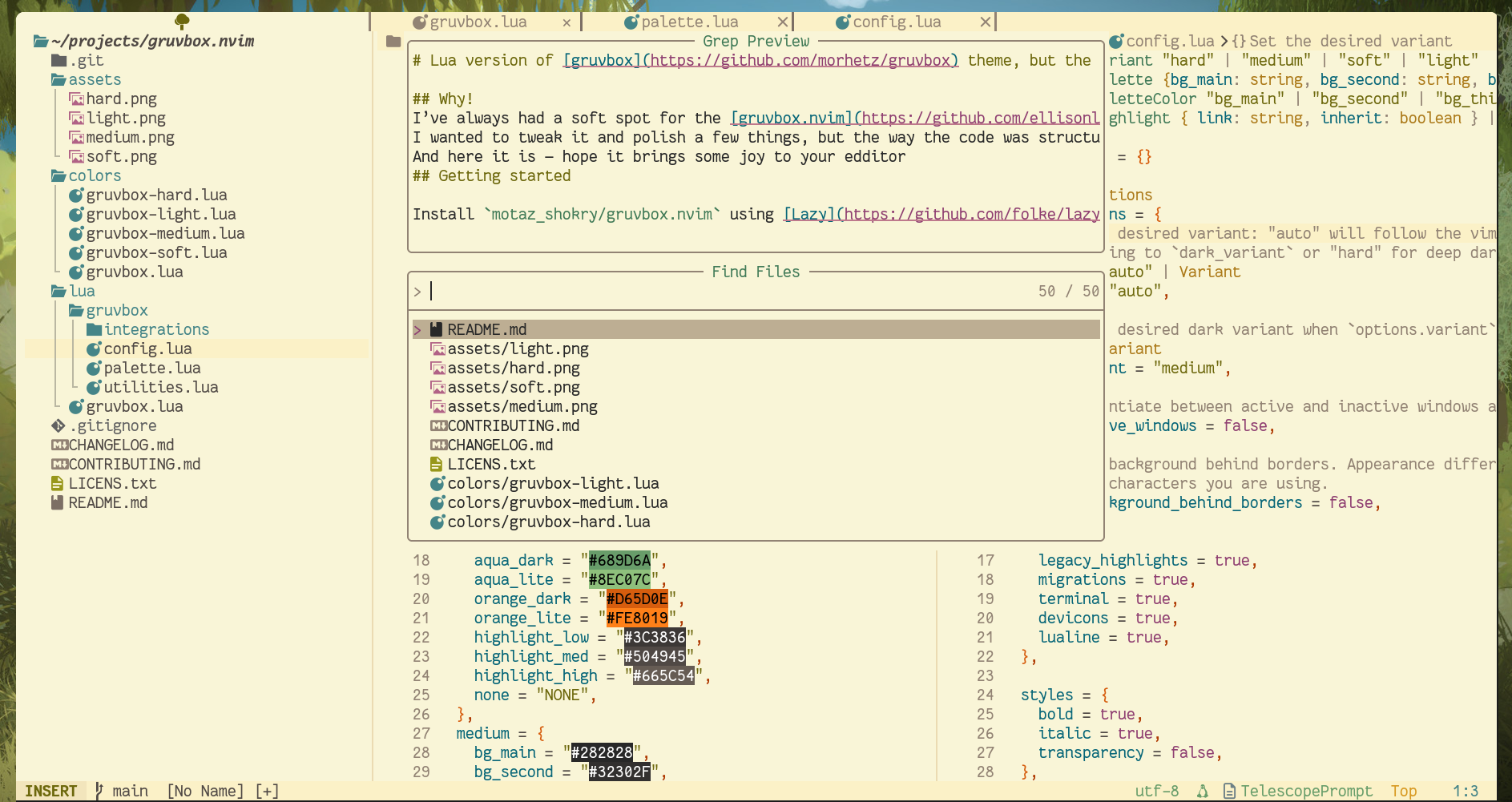Viewport: 1512px width, 802px height.
Task: Select assets/light.png in Find Files results
Action: pyautogui.click(x=518, y=349)
